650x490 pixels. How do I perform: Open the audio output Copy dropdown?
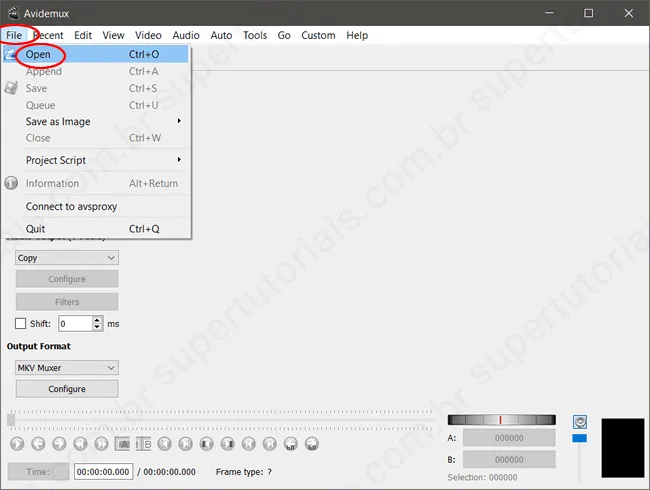67,258
